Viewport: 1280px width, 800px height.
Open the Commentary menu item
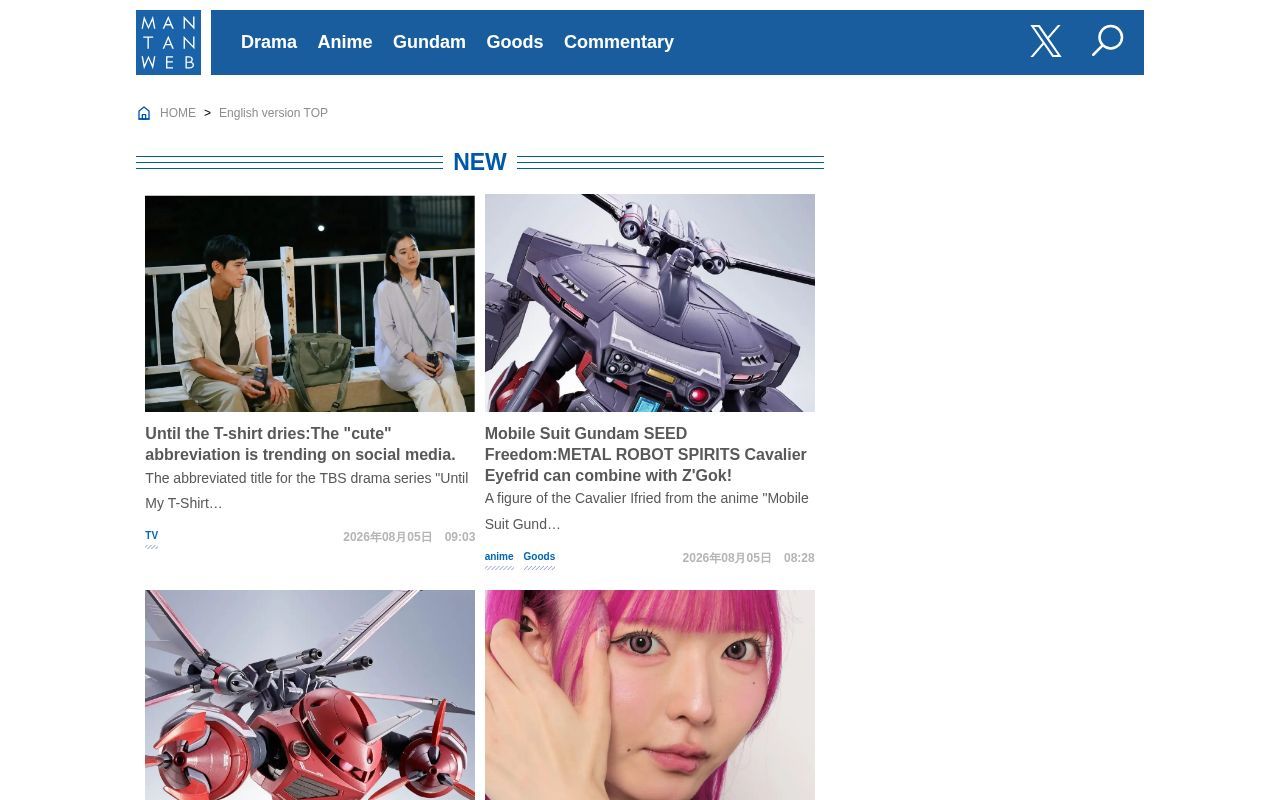[x=619, y=42]
